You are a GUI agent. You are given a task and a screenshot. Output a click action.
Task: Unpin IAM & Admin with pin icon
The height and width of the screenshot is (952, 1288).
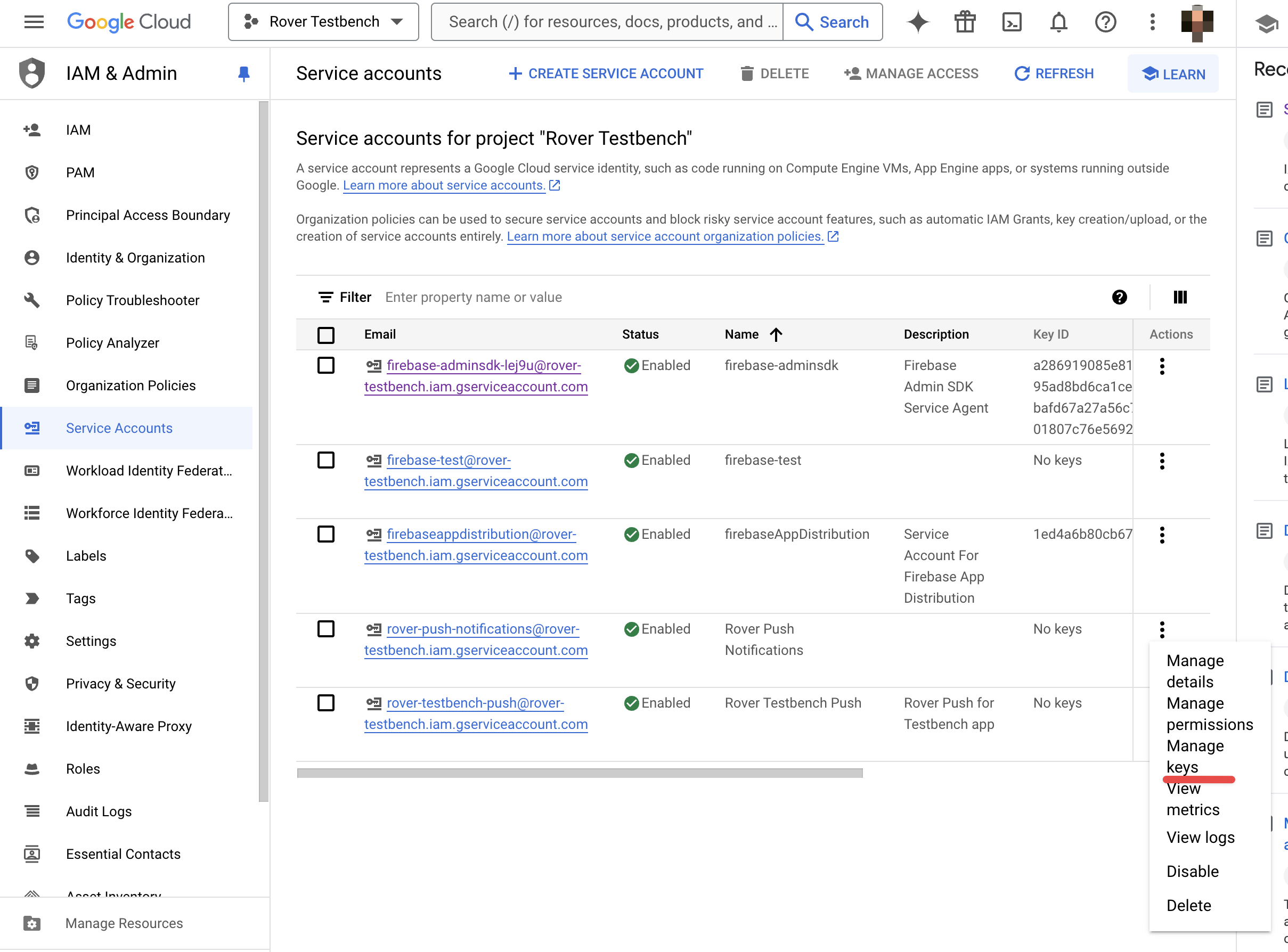coord(243,74)
